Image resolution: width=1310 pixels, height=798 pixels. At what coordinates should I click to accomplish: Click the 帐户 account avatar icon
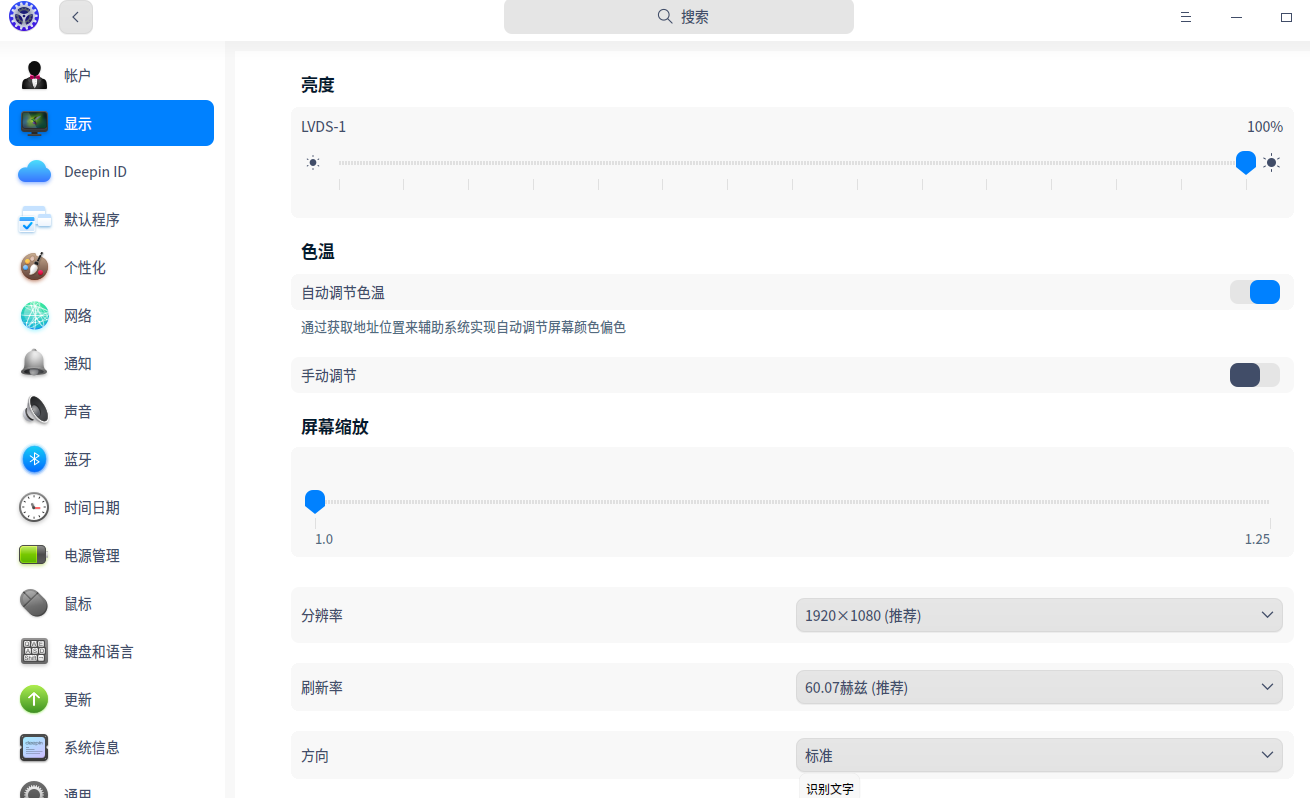(x=34, y=76)
